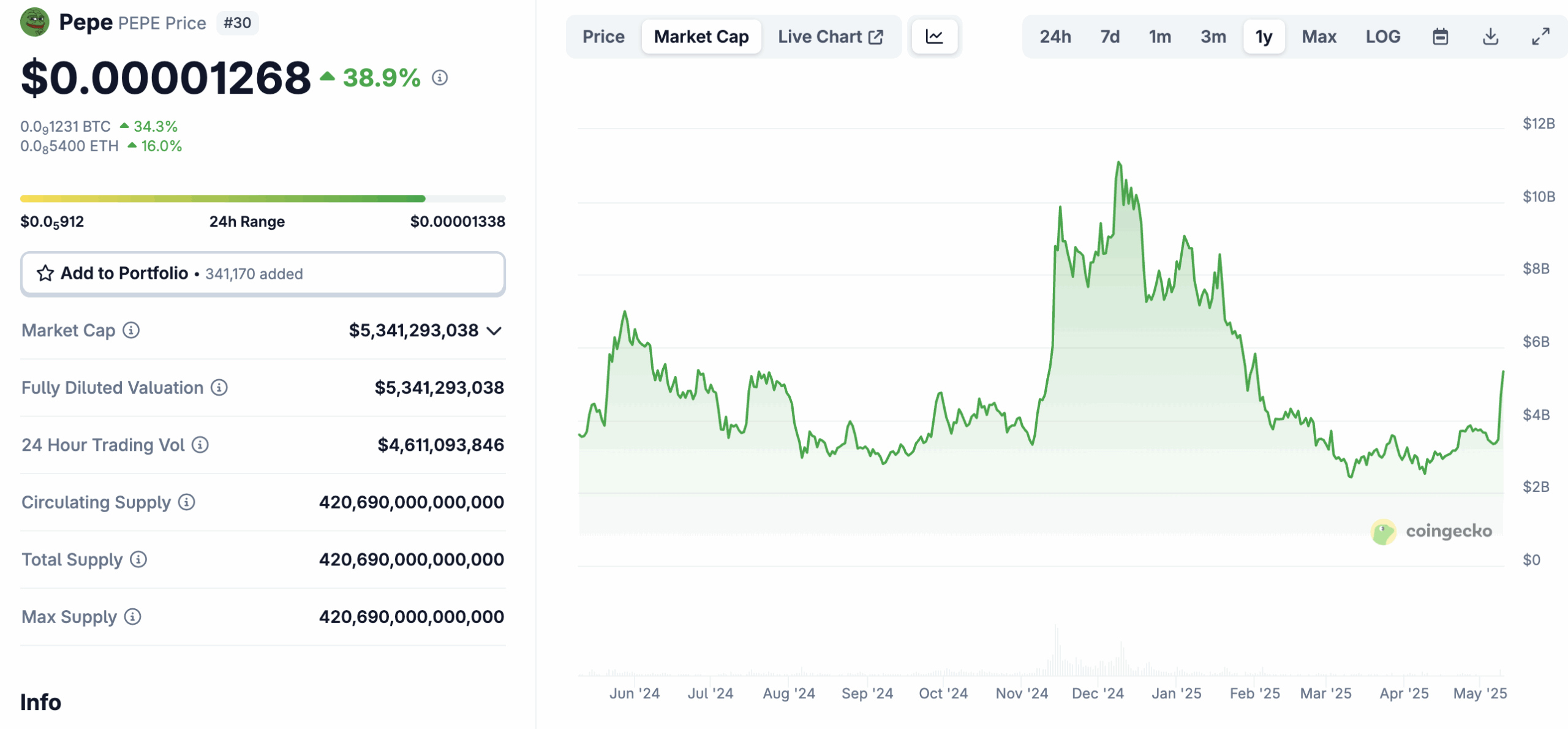
Task: Click the Info section heading
Action: [40, 703]
